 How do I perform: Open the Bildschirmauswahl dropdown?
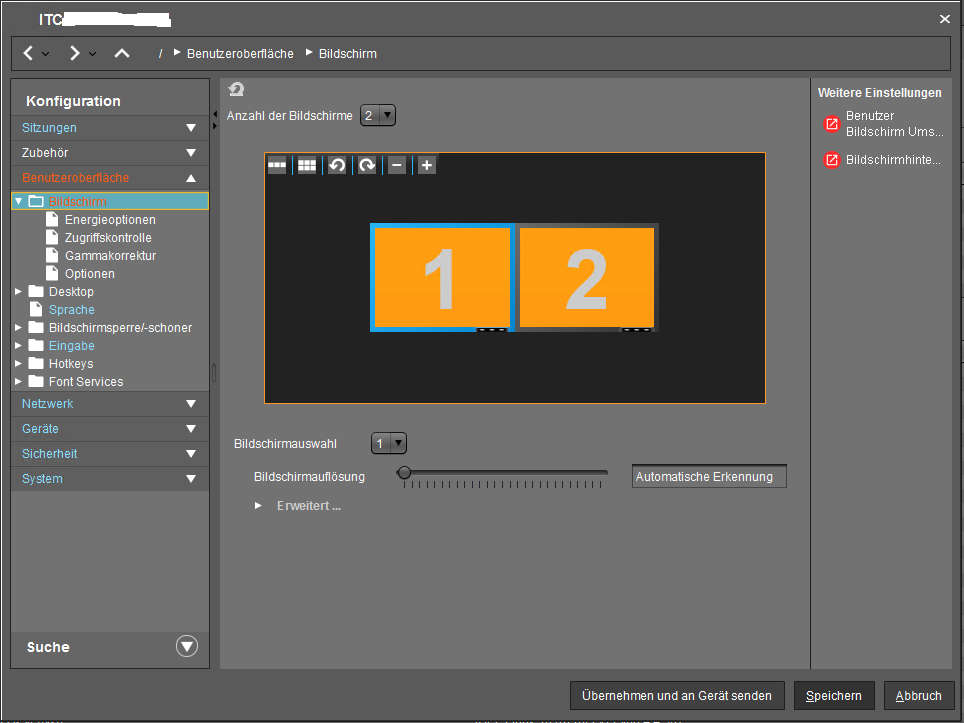[x=388, y=443]
